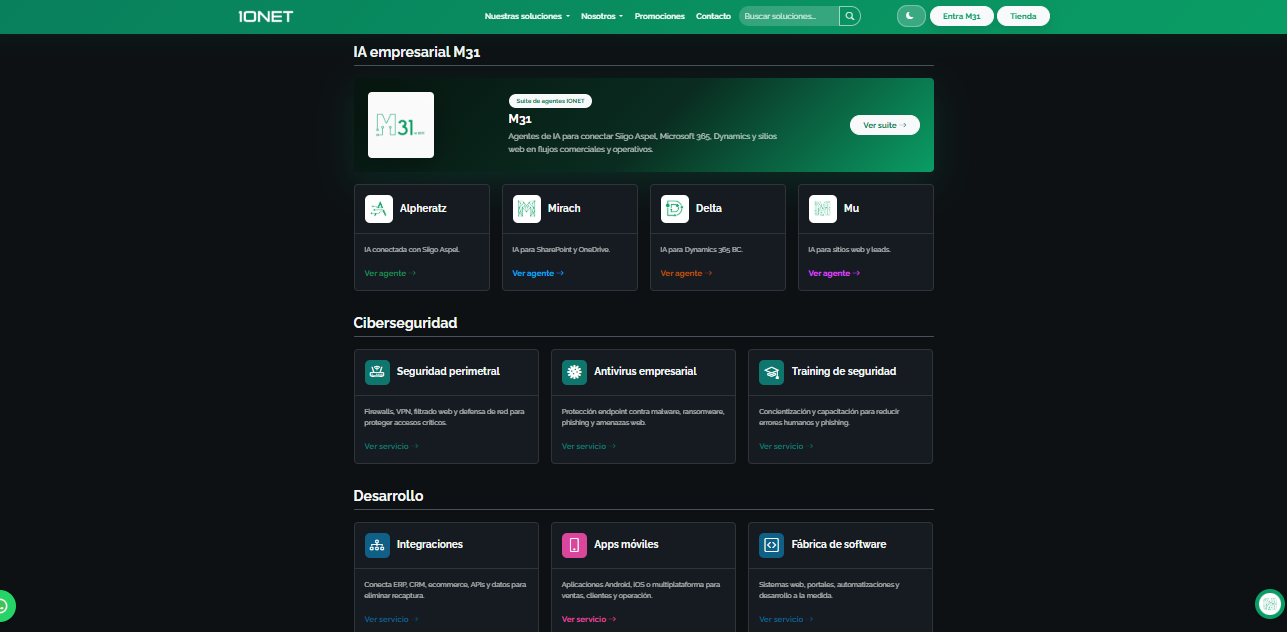
Task: Expand Nuestras soluciones dropdown menu
Action: (x=527, y=16)
